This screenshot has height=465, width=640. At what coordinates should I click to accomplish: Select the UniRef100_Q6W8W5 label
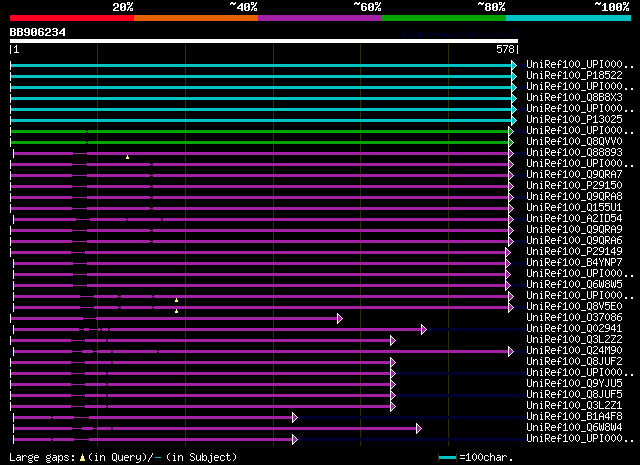pyautogui.click(x=574, y=285)
